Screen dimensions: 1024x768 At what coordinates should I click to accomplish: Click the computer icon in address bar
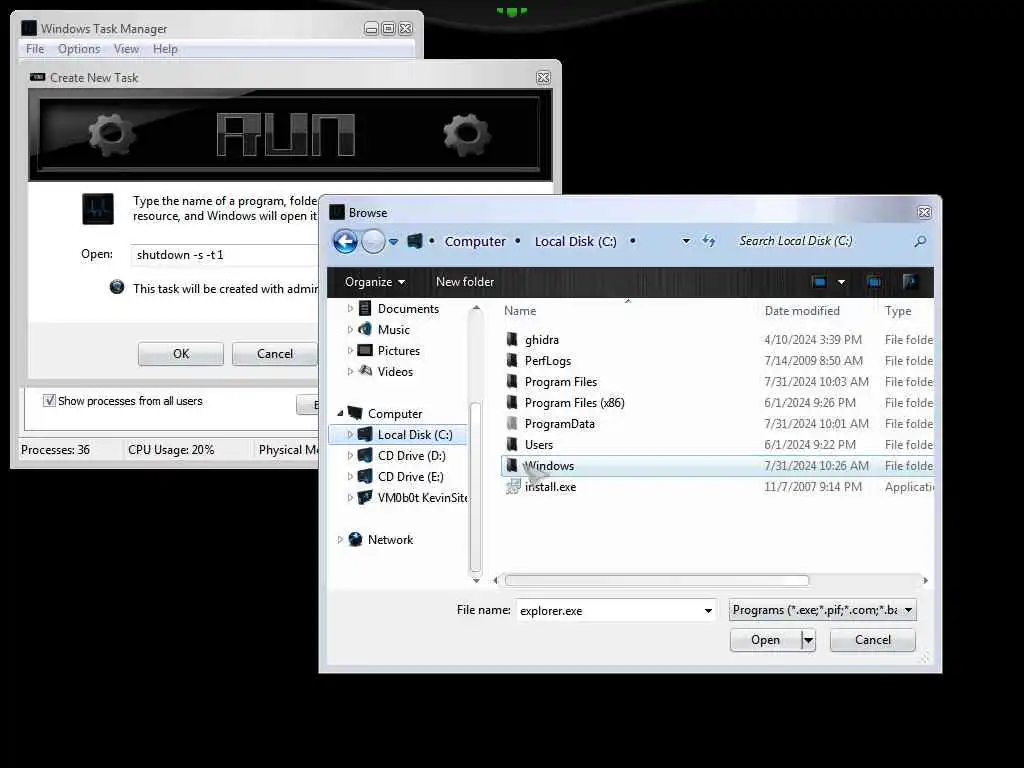click(415, 241)
